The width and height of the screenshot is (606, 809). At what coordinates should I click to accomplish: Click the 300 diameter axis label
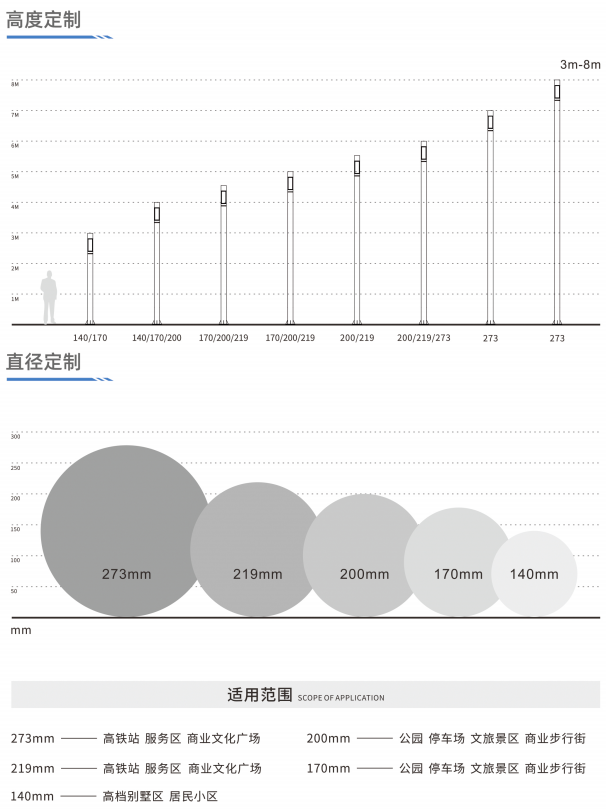tap(15, 436)
